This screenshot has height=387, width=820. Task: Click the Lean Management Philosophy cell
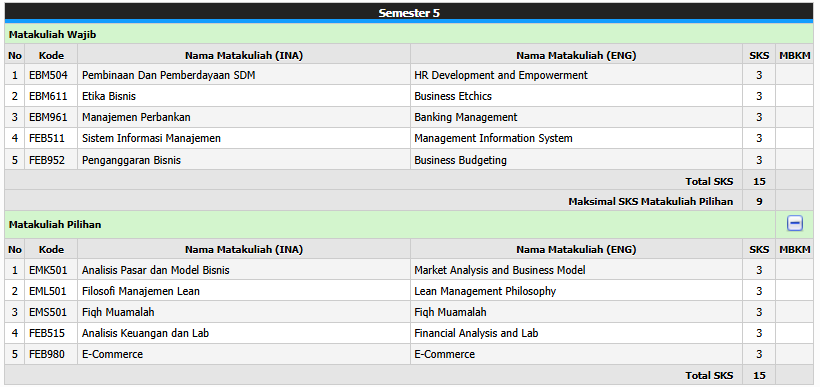576,291
